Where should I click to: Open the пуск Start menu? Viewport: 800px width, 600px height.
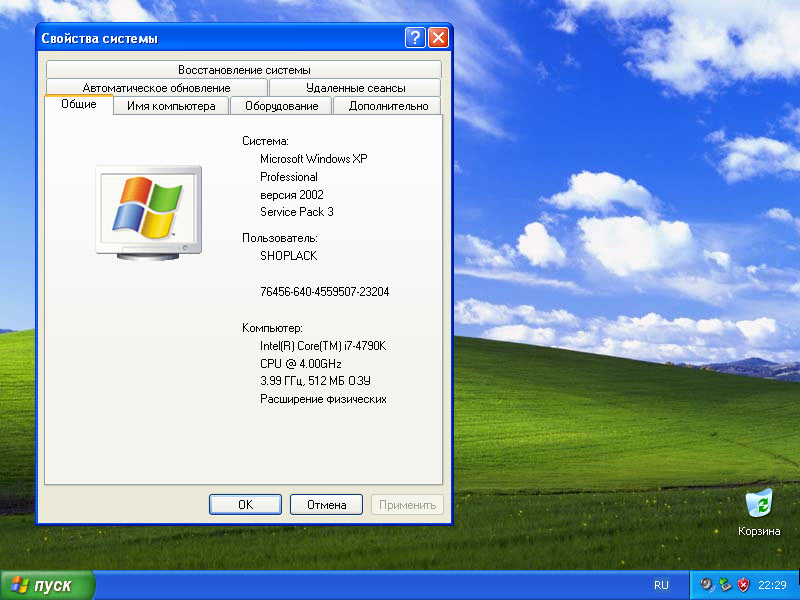(x=47, y=585)
